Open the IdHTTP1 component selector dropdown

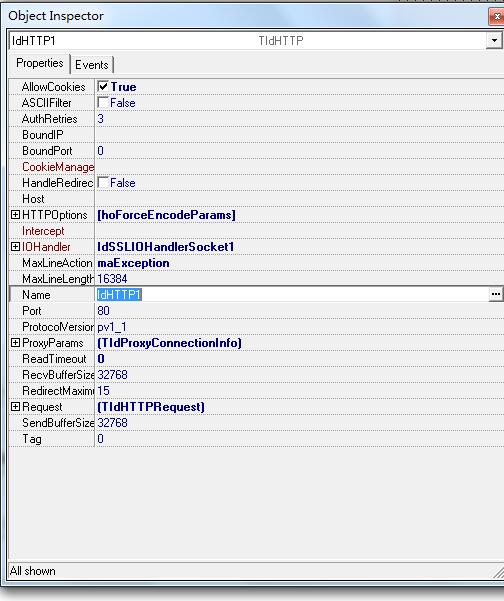point(494,40)
